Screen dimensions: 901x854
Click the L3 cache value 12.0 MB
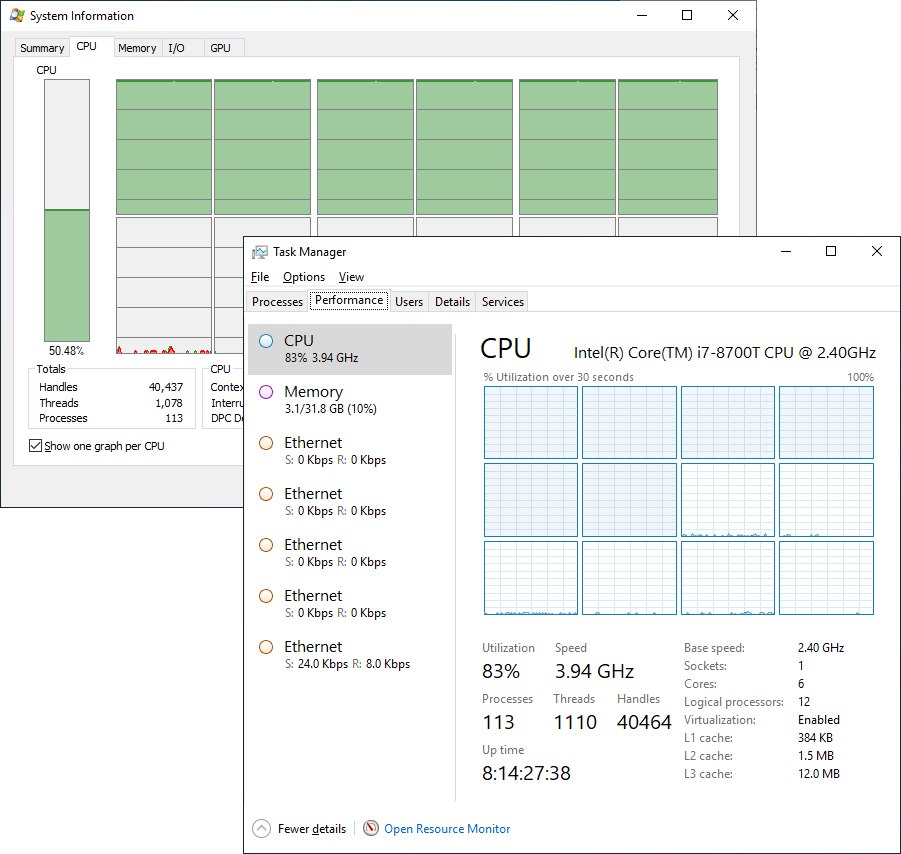tap(819, 774)
